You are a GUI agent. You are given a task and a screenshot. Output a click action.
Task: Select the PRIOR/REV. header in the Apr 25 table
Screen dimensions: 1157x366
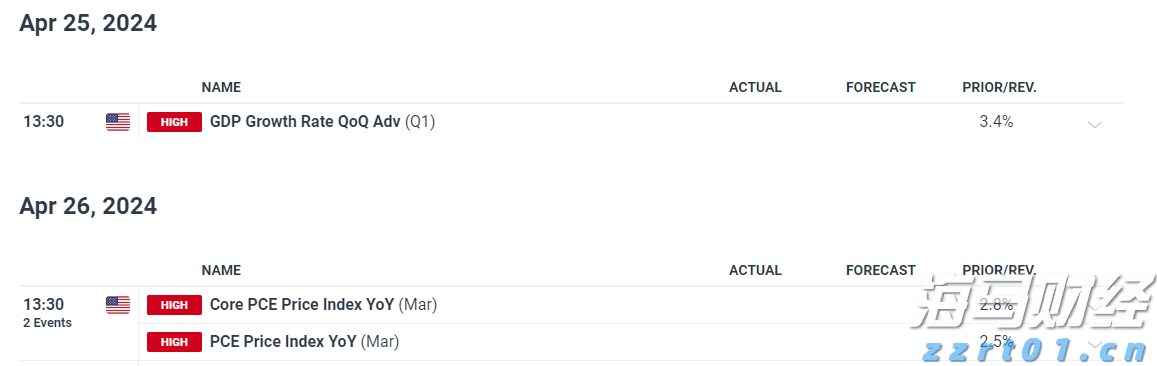click(999, 87)
